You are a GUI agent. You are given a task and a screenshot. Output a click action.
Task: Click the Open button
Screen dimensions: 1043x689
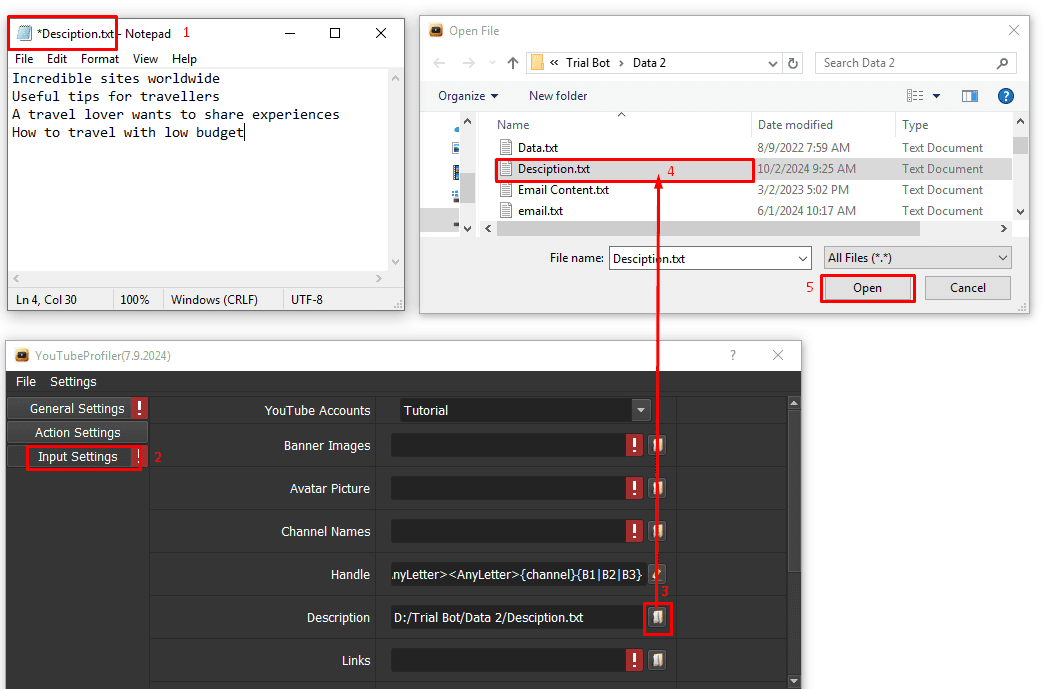(x=867, y=288)
